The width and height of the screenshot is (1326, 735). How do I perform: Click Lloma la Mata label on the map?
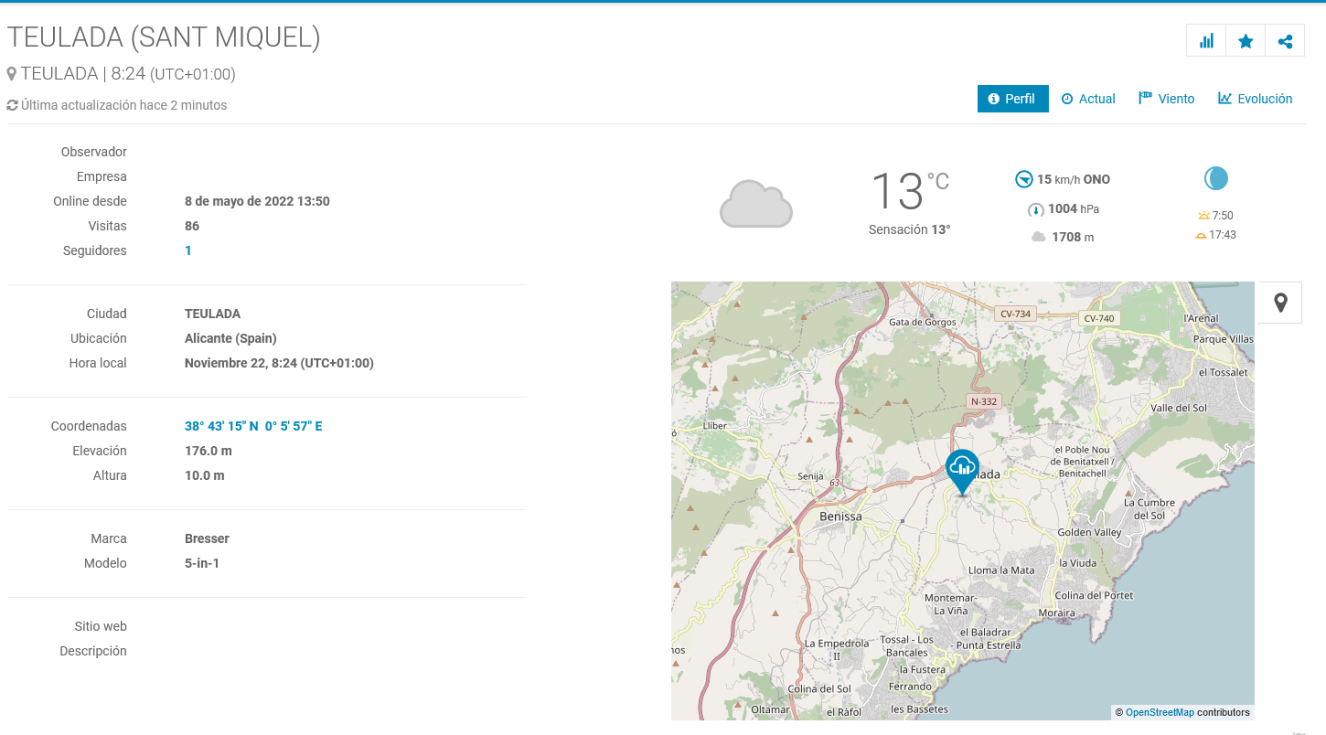click(1001, 570)
